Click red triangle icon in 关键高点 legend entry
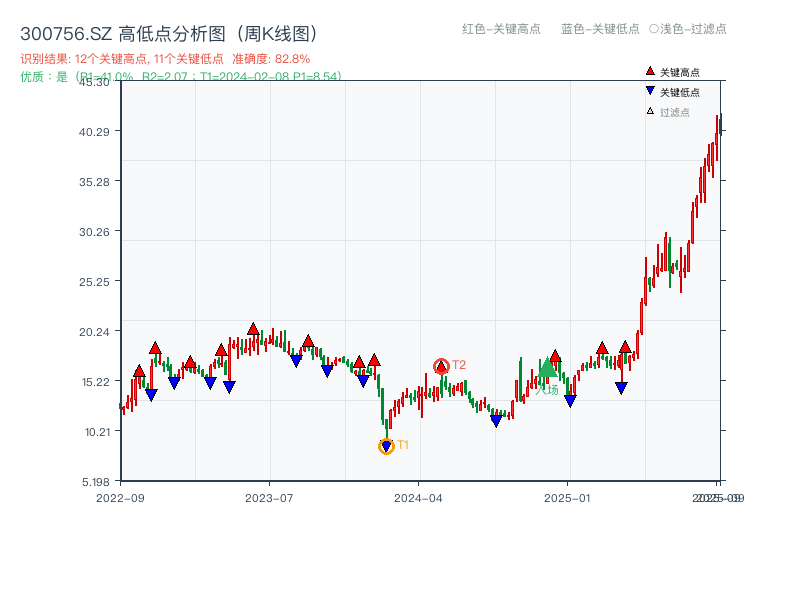Image resolution: width=800 pixels, height=600 pixels. click(650, 71)
